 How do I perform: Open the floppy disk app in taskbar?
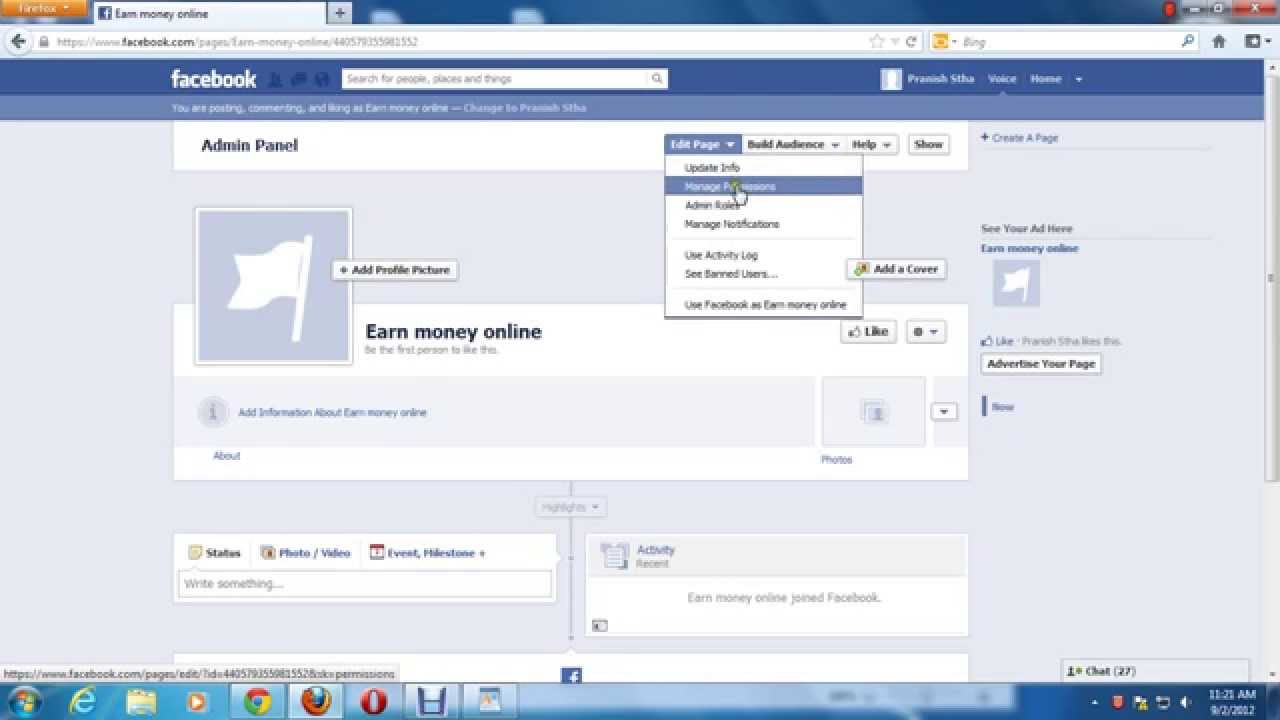coord(431,702)
